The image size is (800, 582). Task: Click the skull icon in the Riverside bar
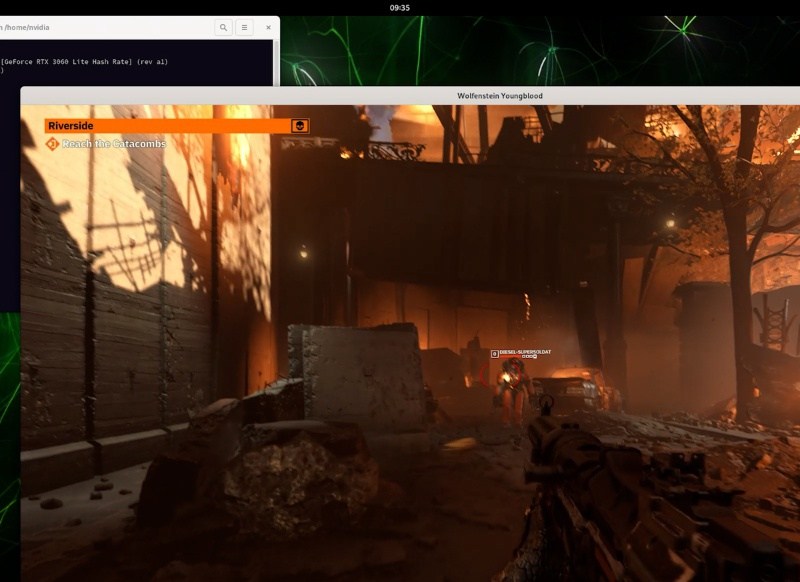click(x=299, y=126)
